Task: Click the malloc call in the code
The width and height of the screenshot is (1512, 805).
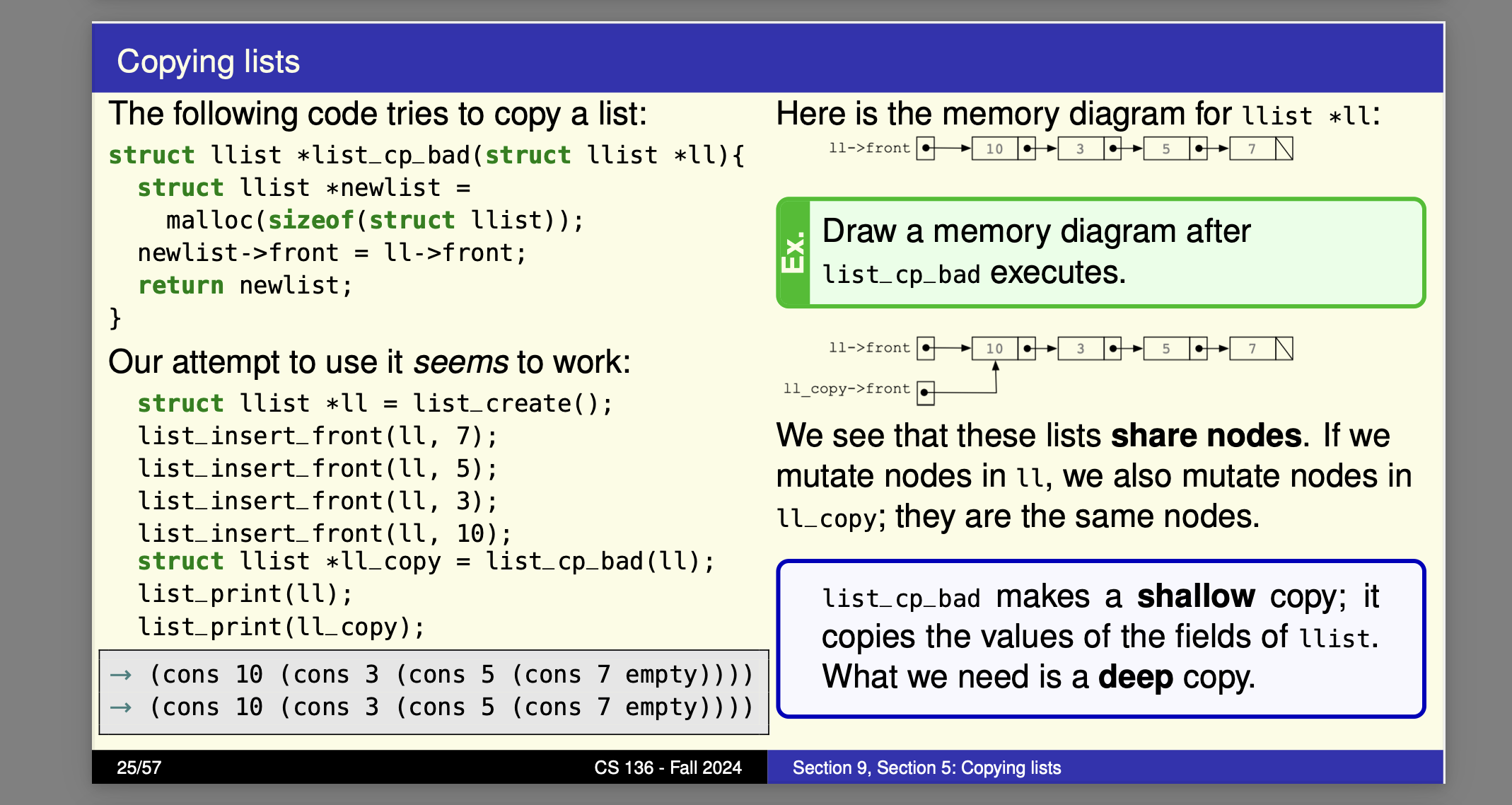Action: pos(210,219)
